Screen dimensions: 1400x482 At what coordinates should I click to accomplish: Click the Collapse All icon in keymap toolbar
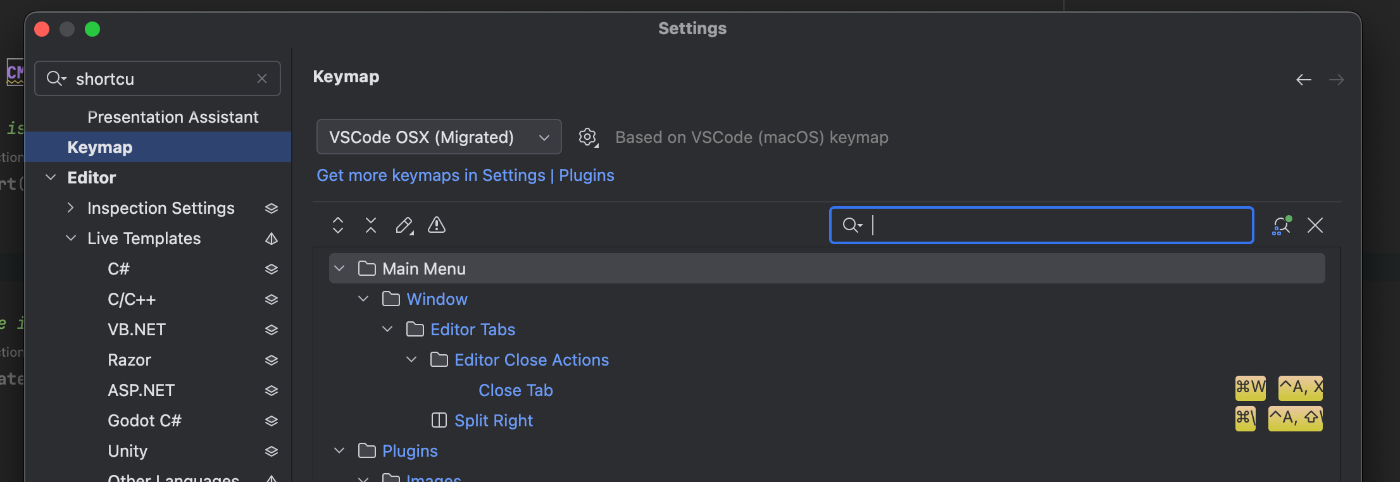371,225
